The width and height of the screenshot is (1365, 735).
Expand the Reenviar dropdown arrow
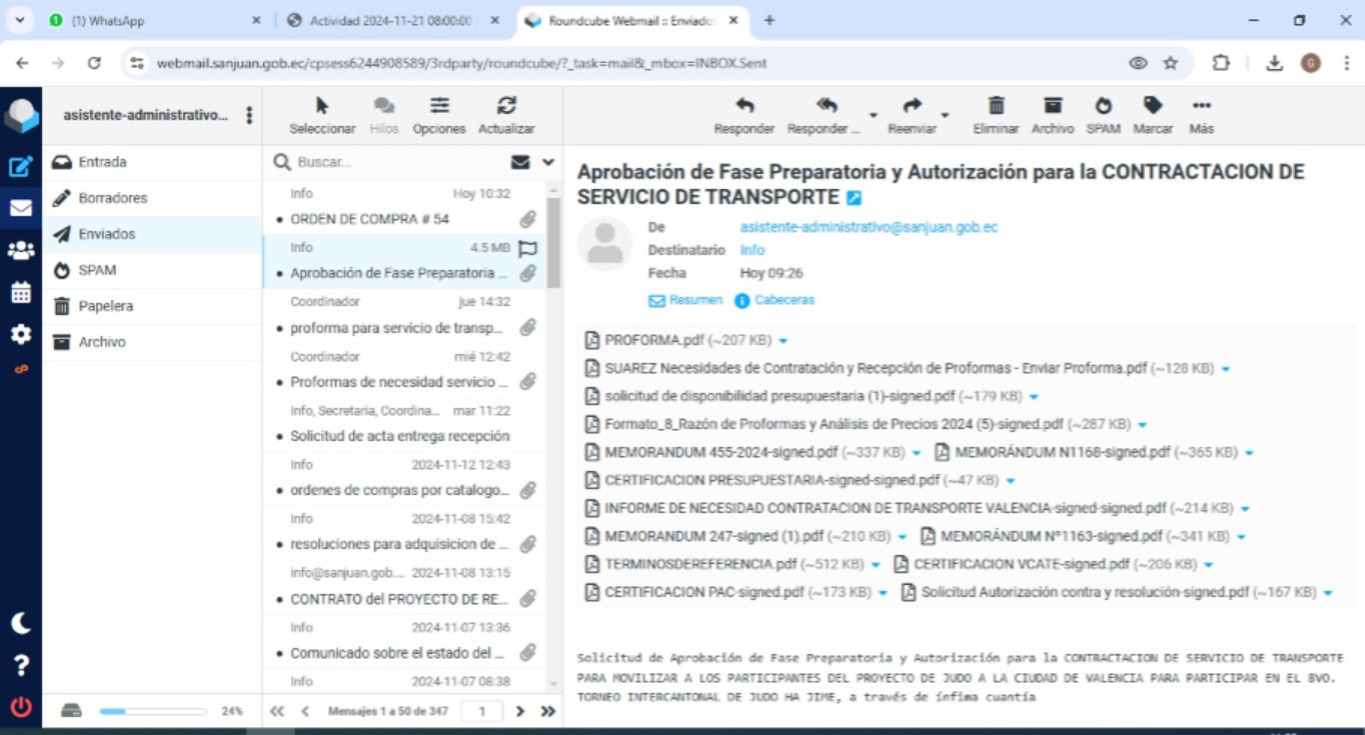(x=945, y=116)
